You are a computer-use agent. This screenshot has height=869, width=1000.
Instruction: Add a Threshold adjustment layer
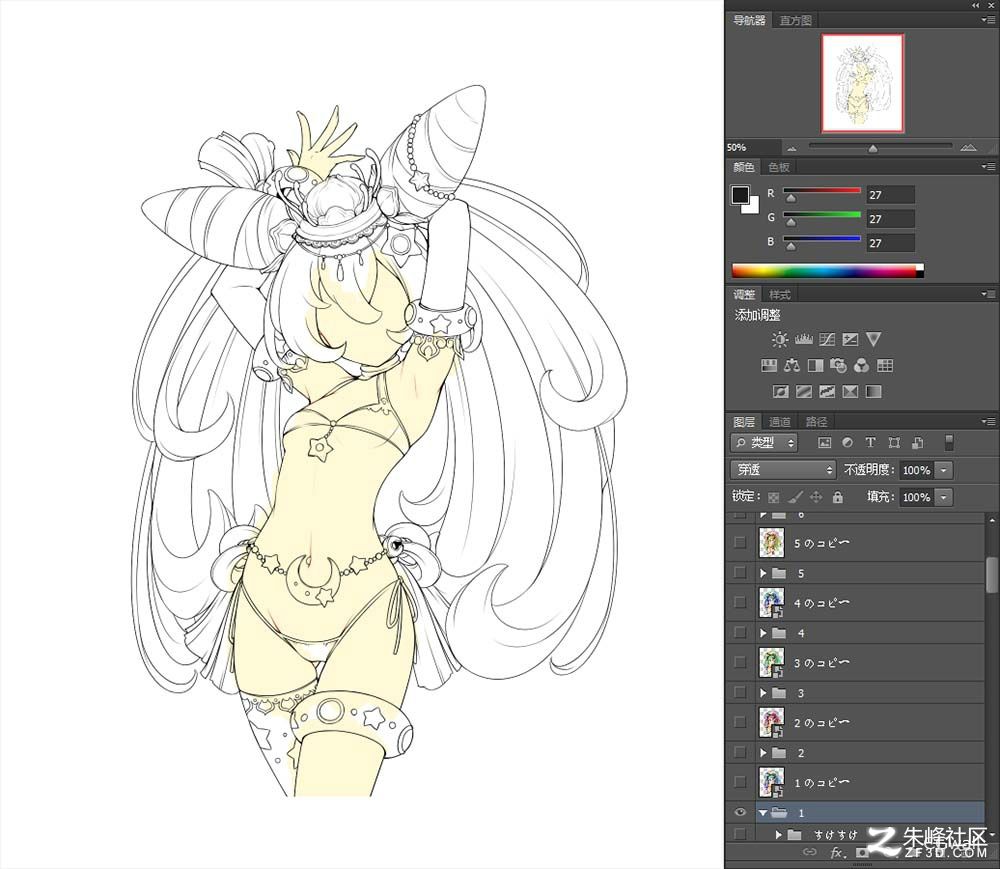(827, 391)
